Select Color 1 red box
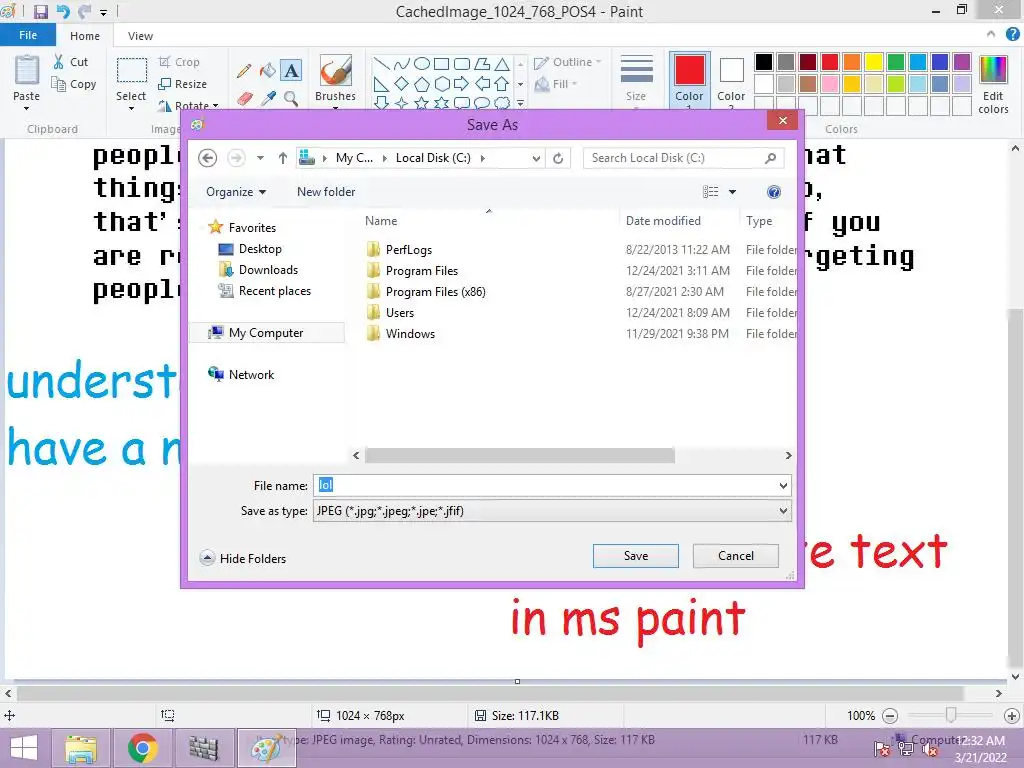The width and height of the screenshot is (1024, 768). 690,80
